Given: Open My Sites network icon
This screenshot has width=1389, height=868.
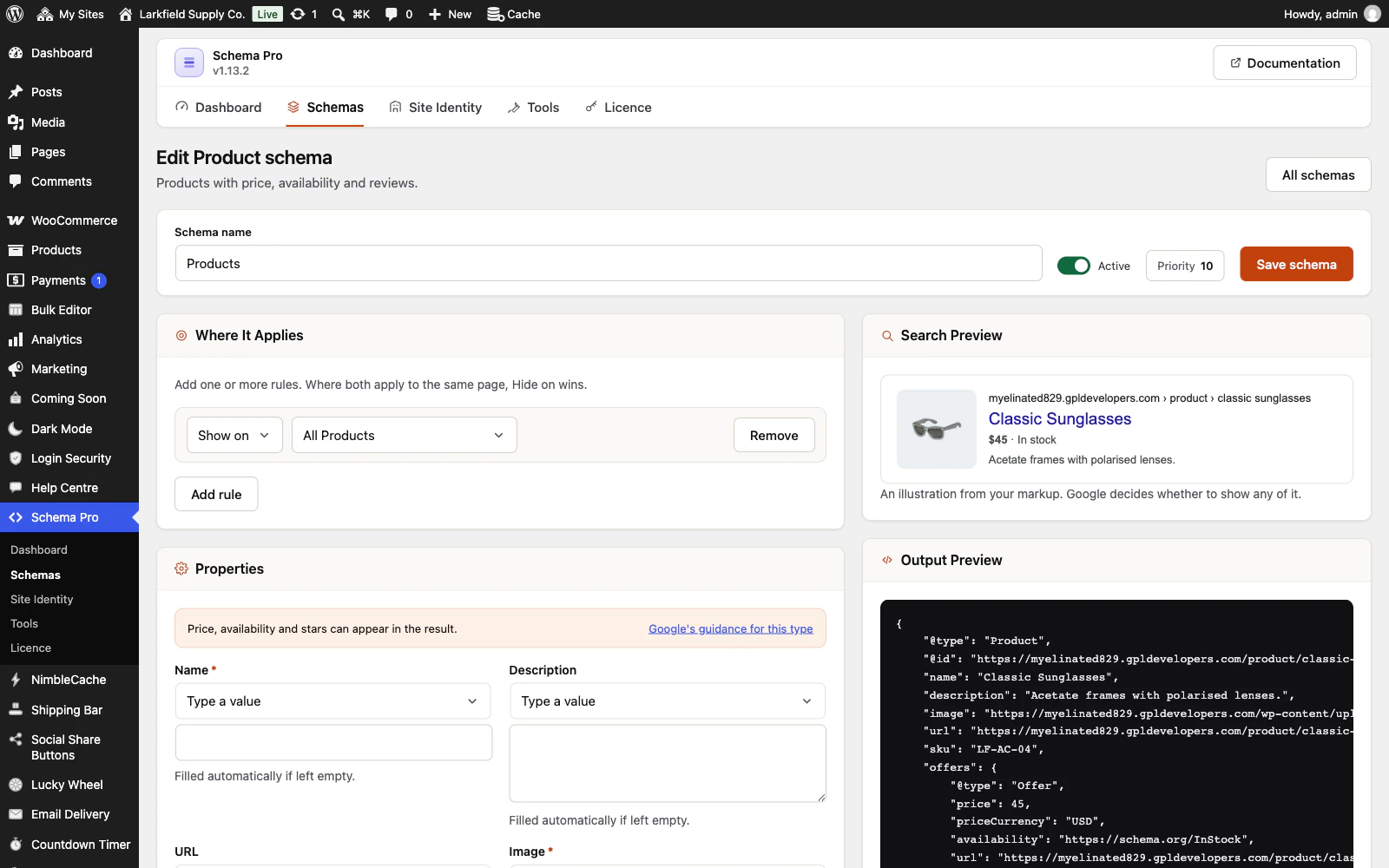Looking at the screenshot, I should point(45,14).
